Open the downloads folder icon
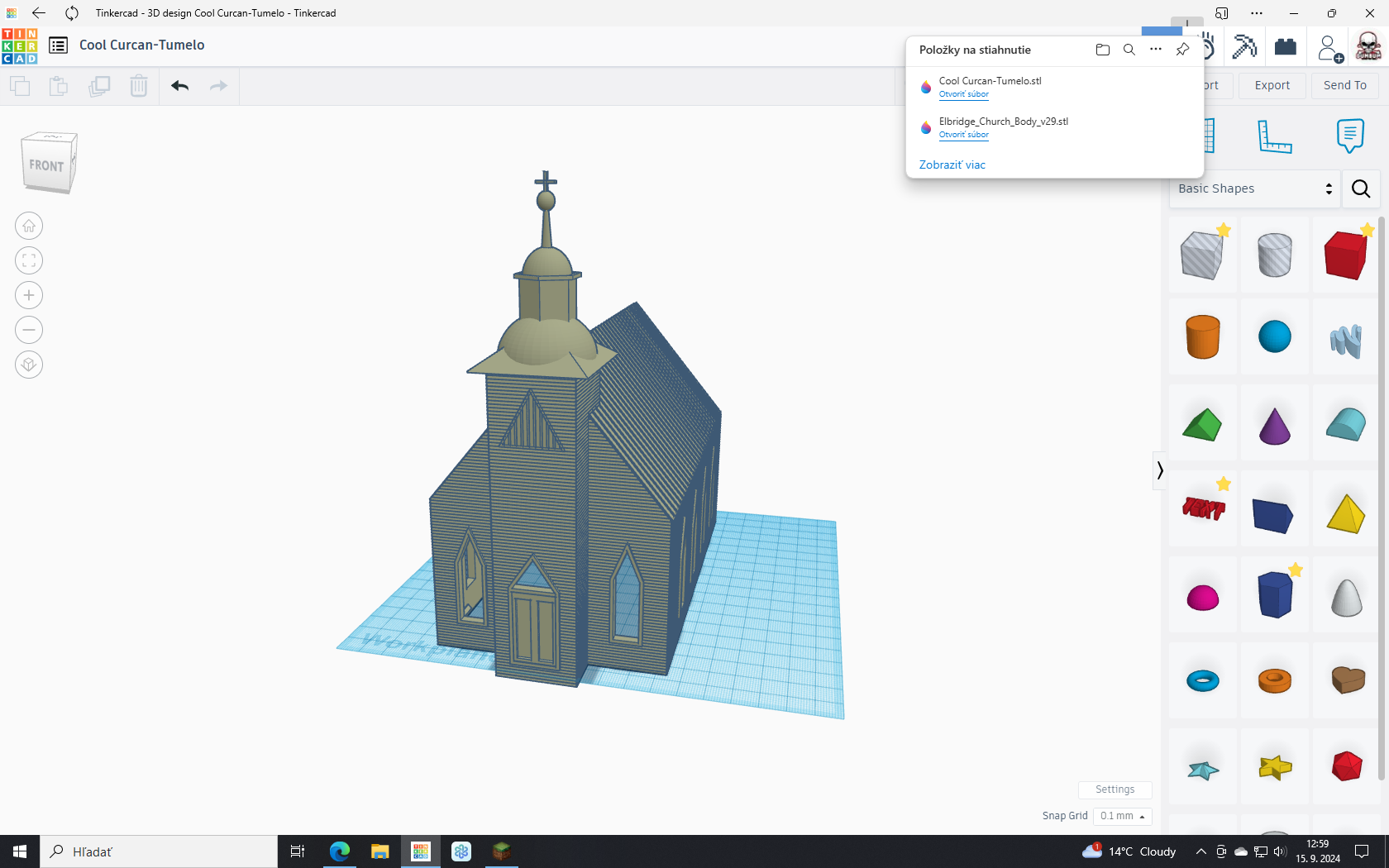 click(x=1102, y=50)
